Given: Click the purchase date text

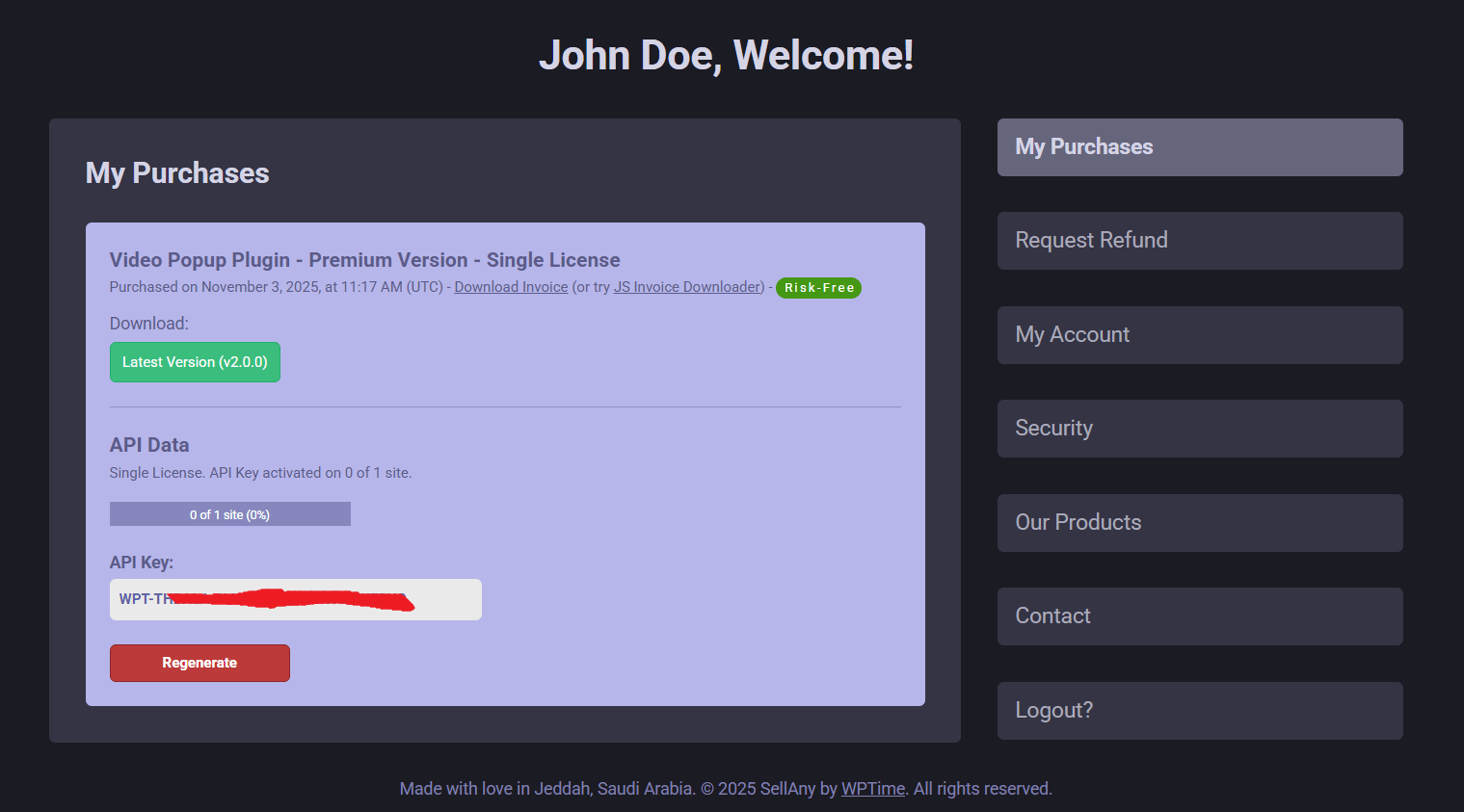Looking at the screenshot, I should (x=276, y=287).
